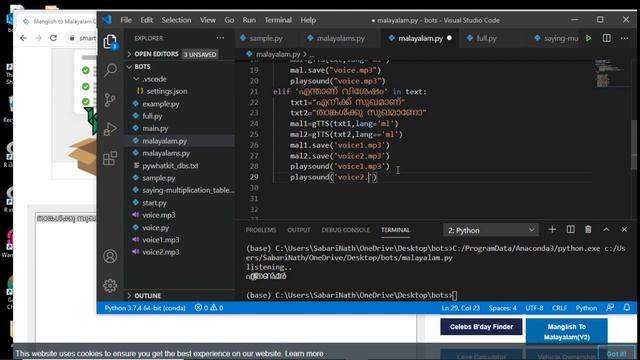Switch to the Output panel tab

pyautogui.click(x=299, y=230)
